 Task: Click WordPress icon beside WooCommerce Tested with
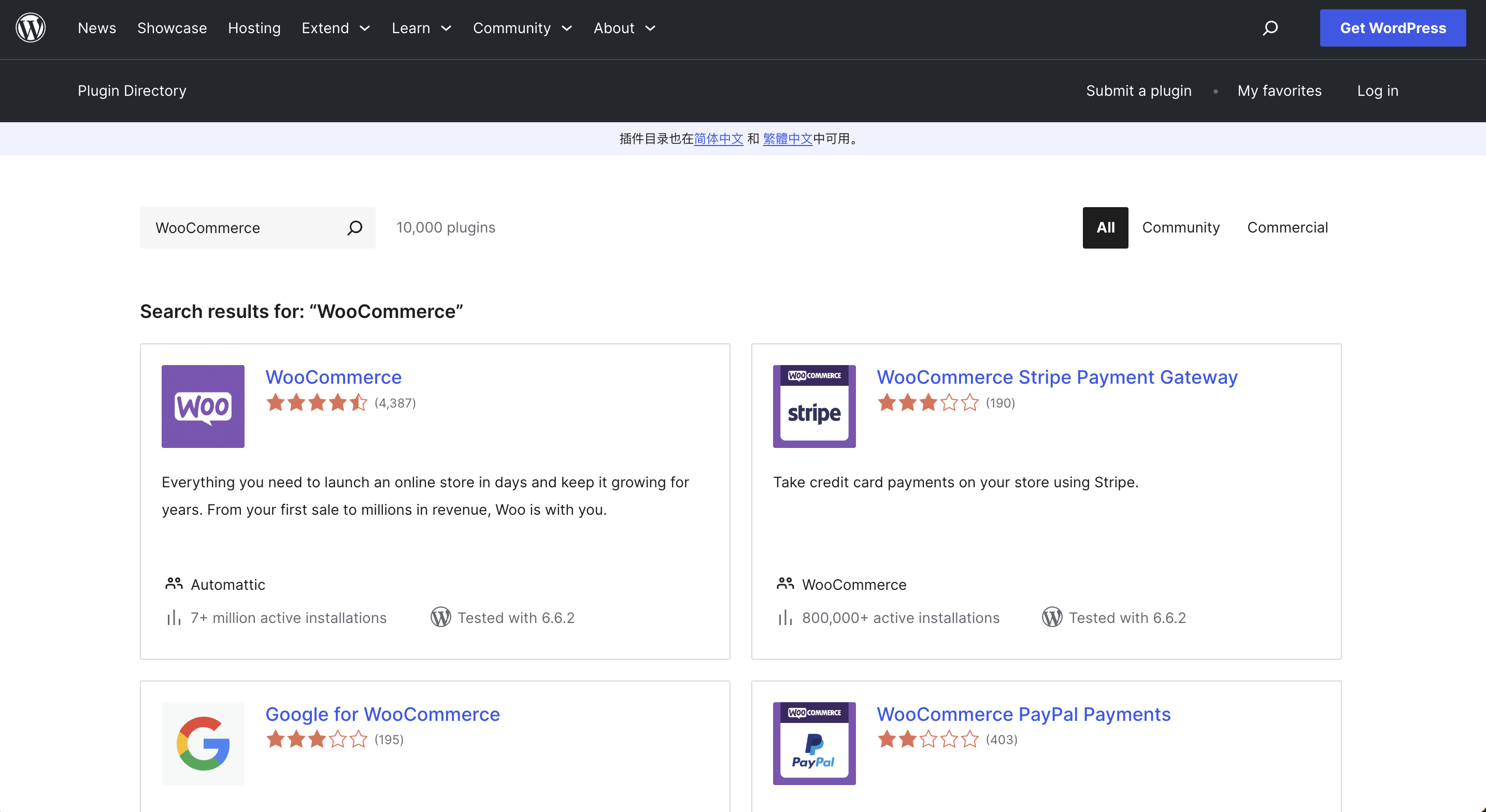(441, 617)
